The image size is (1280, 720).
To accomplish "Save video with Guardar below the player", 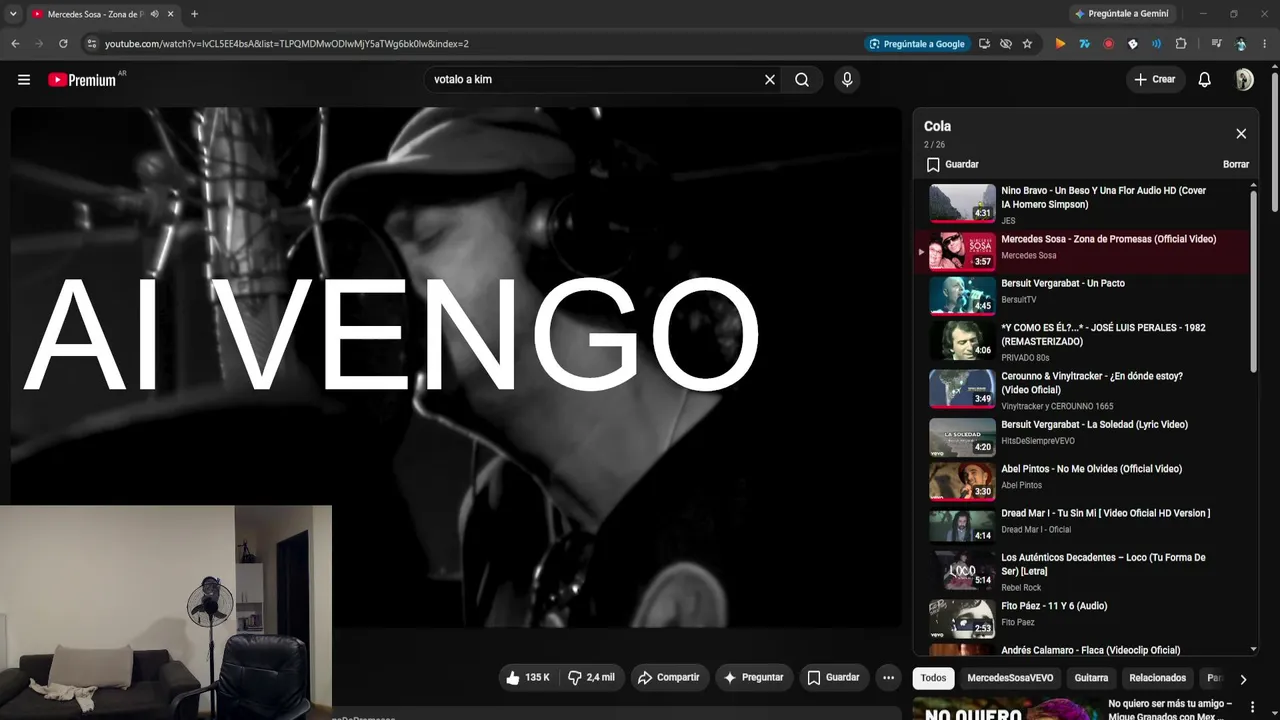I will point(833,678).
